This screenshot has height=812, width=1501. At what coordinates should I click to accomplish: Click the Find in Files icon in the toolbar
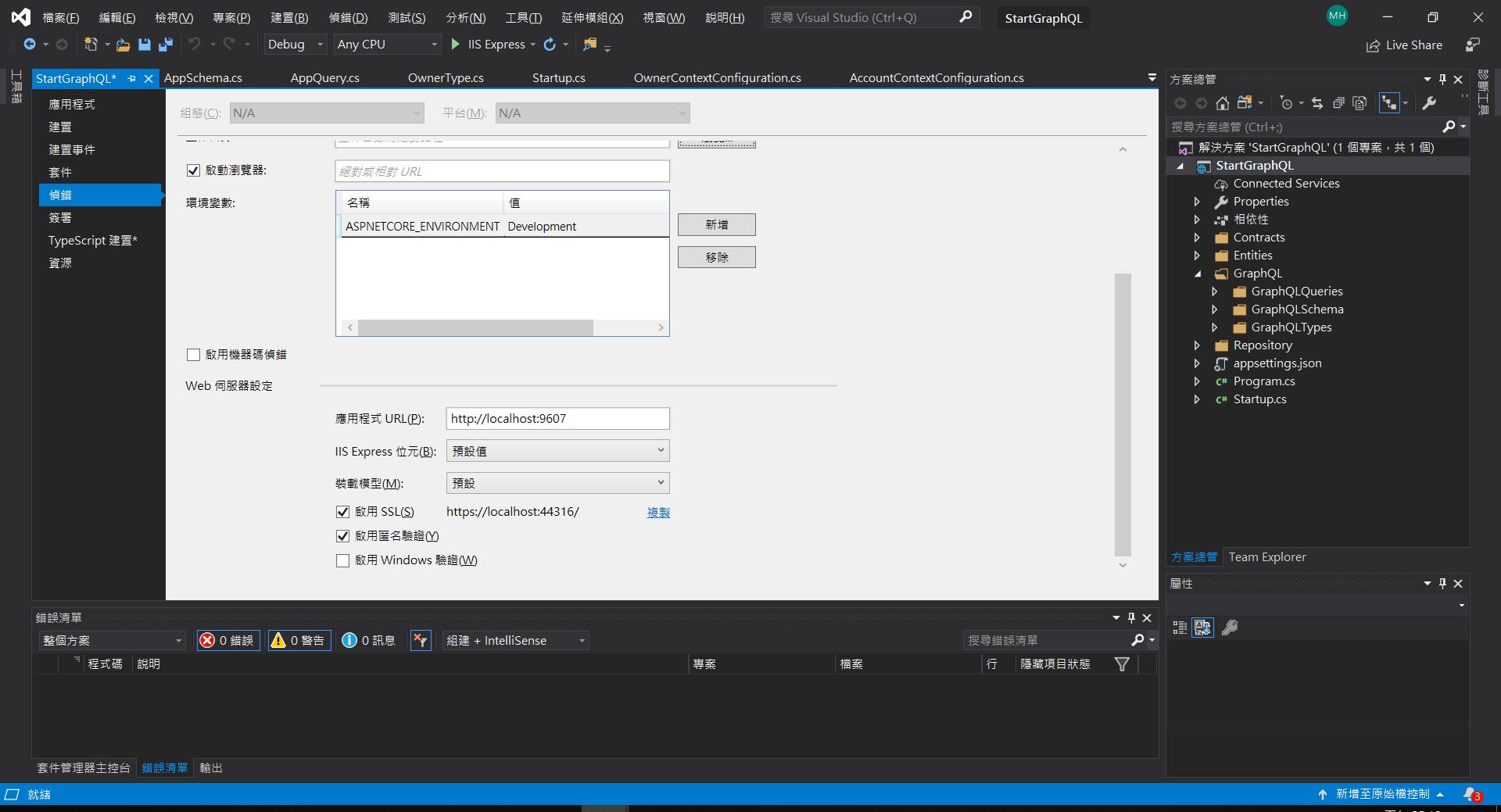tap(589, 45)
